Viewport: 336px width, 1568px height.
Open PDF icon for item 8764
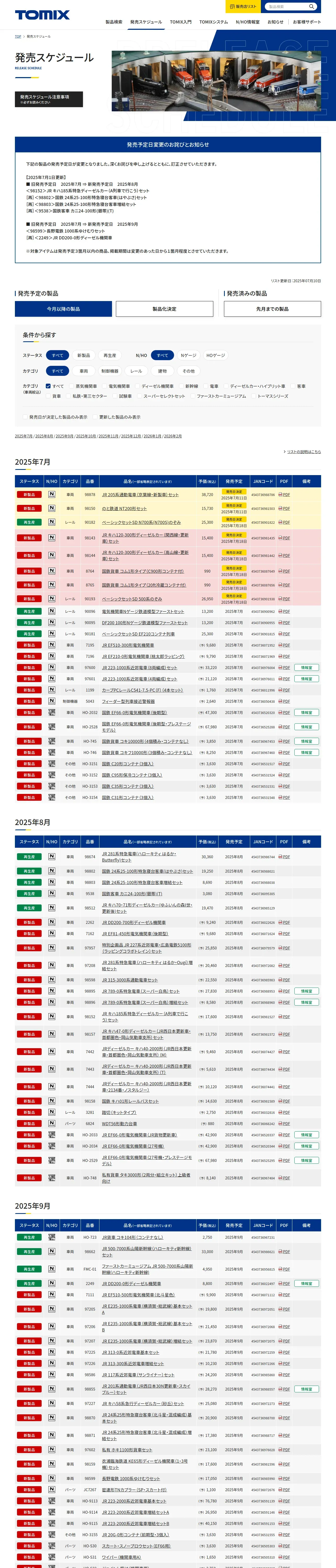click(x=284, y=571)
